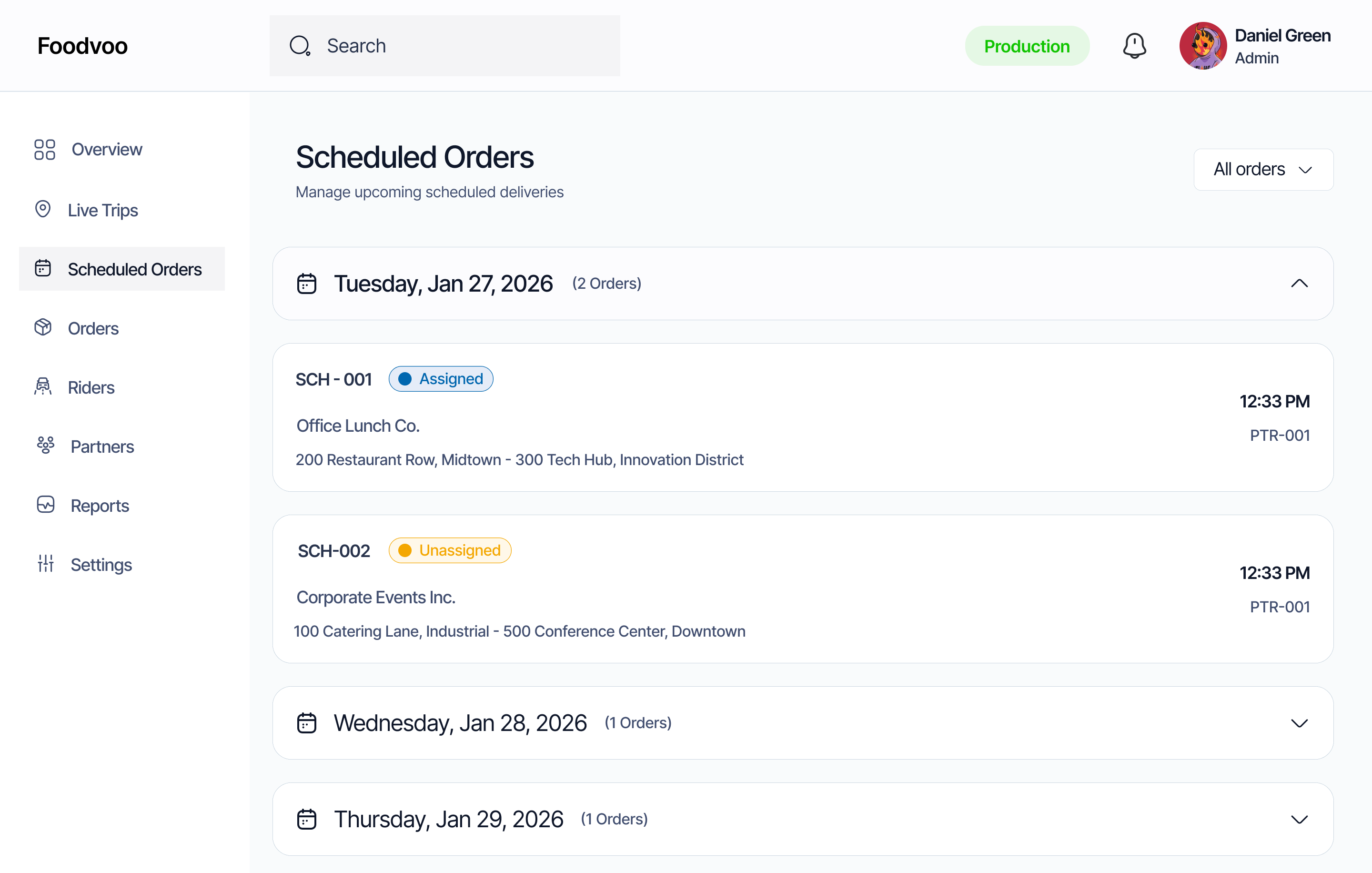Click Corporate Events Inc. name

pyautogui.click(x=375, y=597)
